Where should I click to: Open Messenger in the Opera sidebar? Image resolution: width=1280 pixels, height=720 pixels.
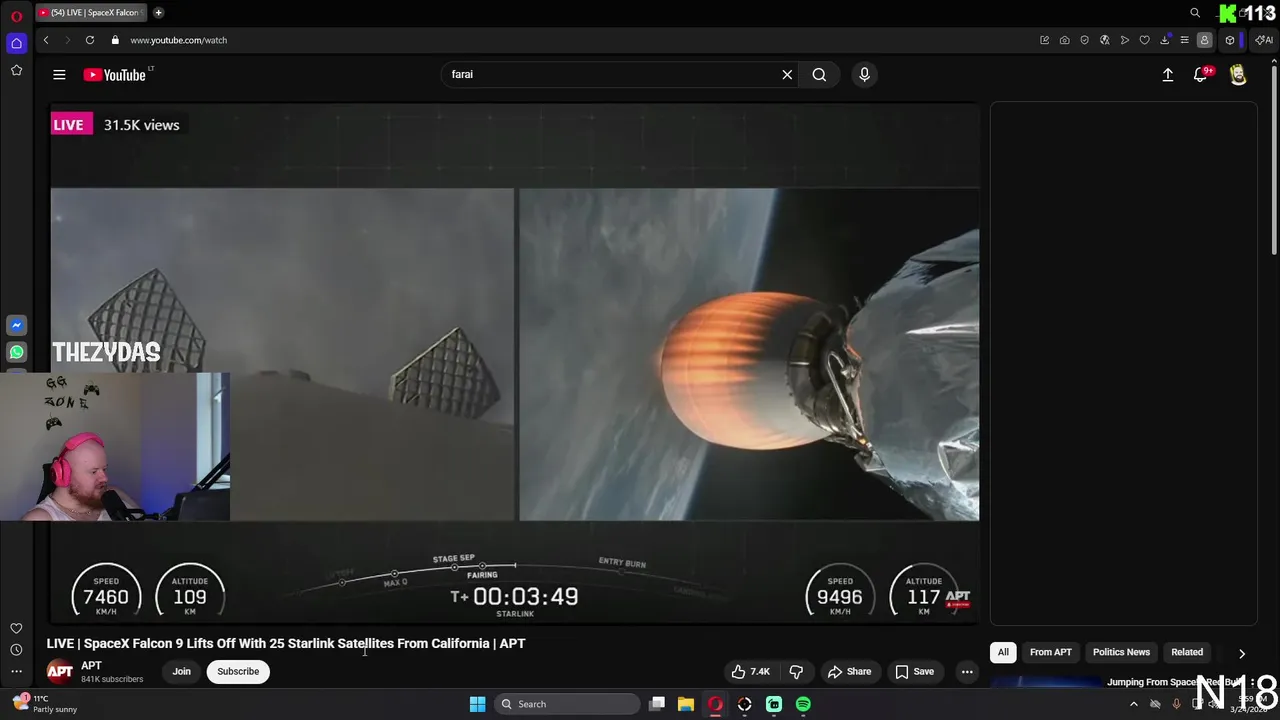pos(16,325)
